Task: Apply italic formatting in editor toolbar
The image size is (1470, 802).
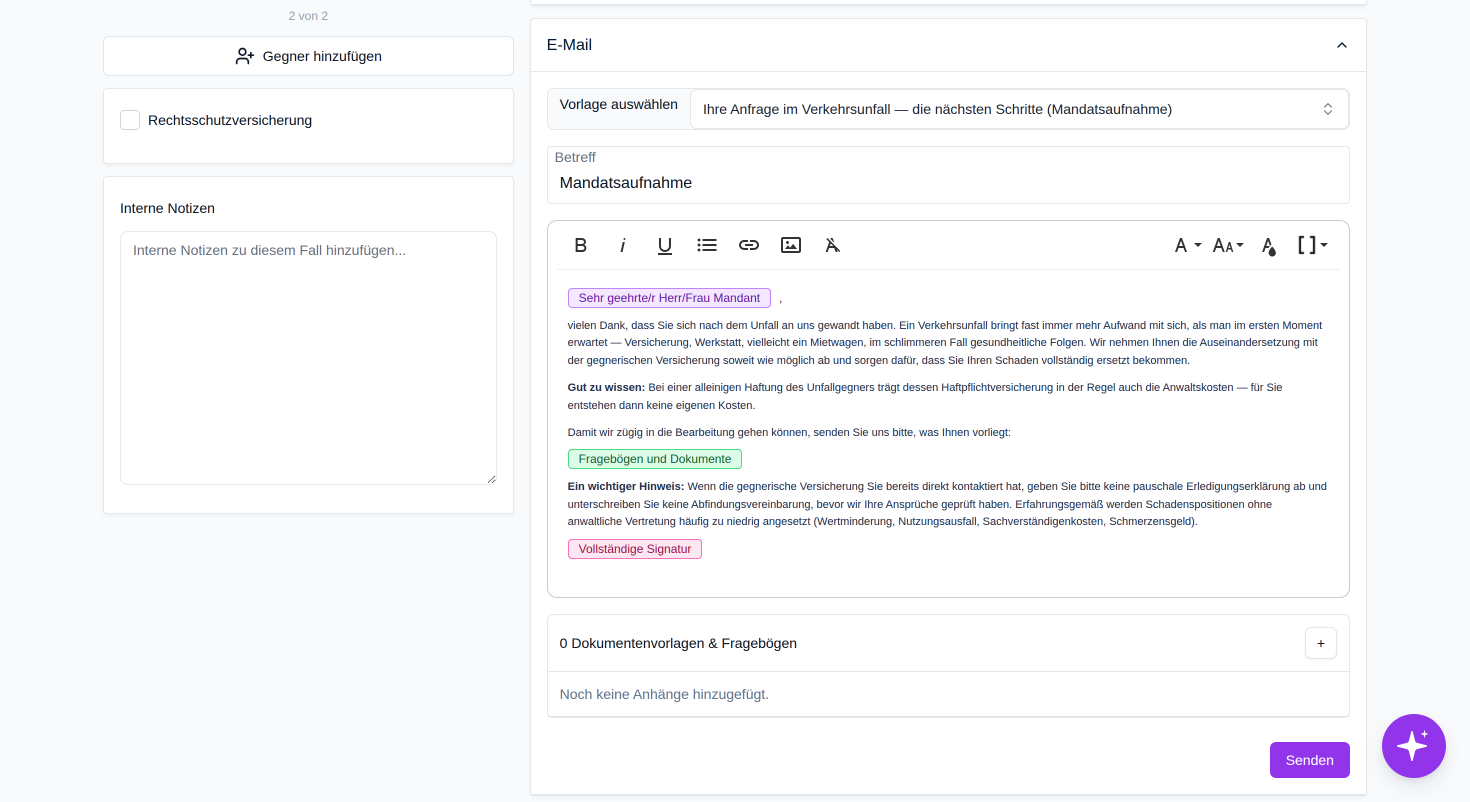Action: click(x=622, y=245)
